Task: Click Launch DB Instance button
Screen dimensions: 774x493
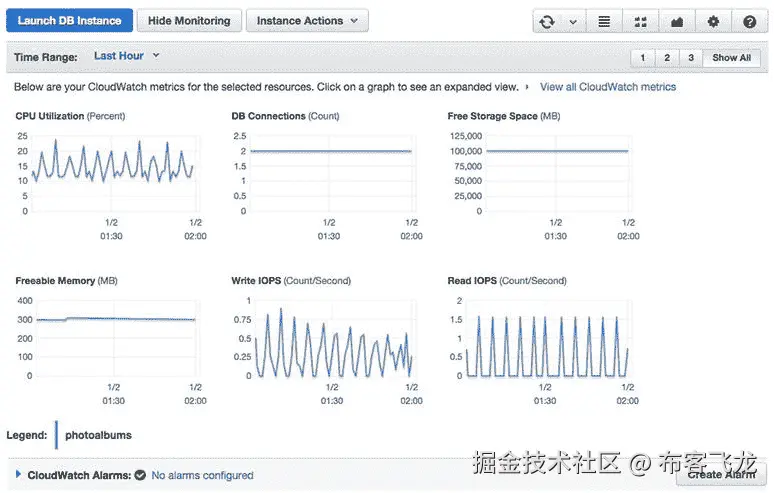Action: (70, 21)
